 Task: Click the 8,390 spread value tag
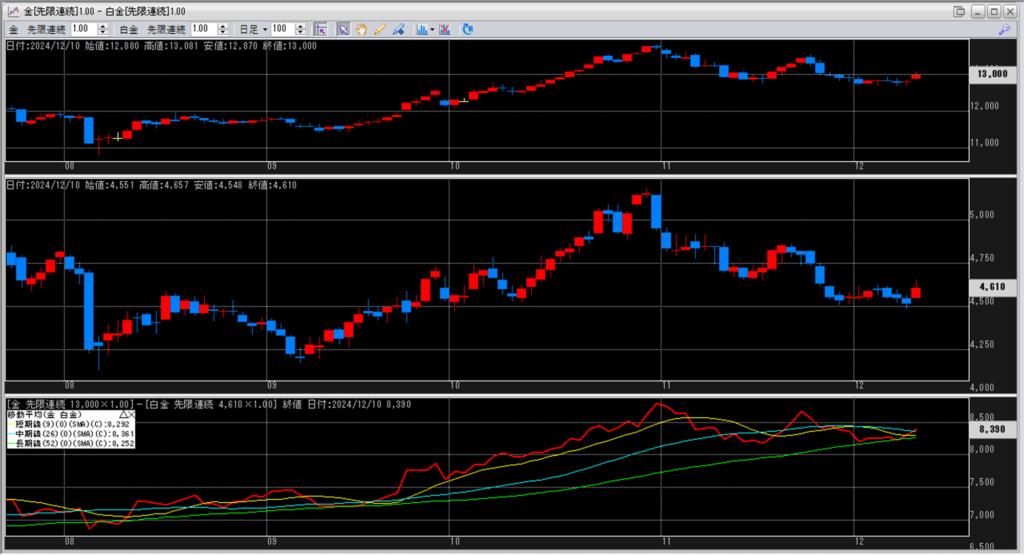(992, 429)
